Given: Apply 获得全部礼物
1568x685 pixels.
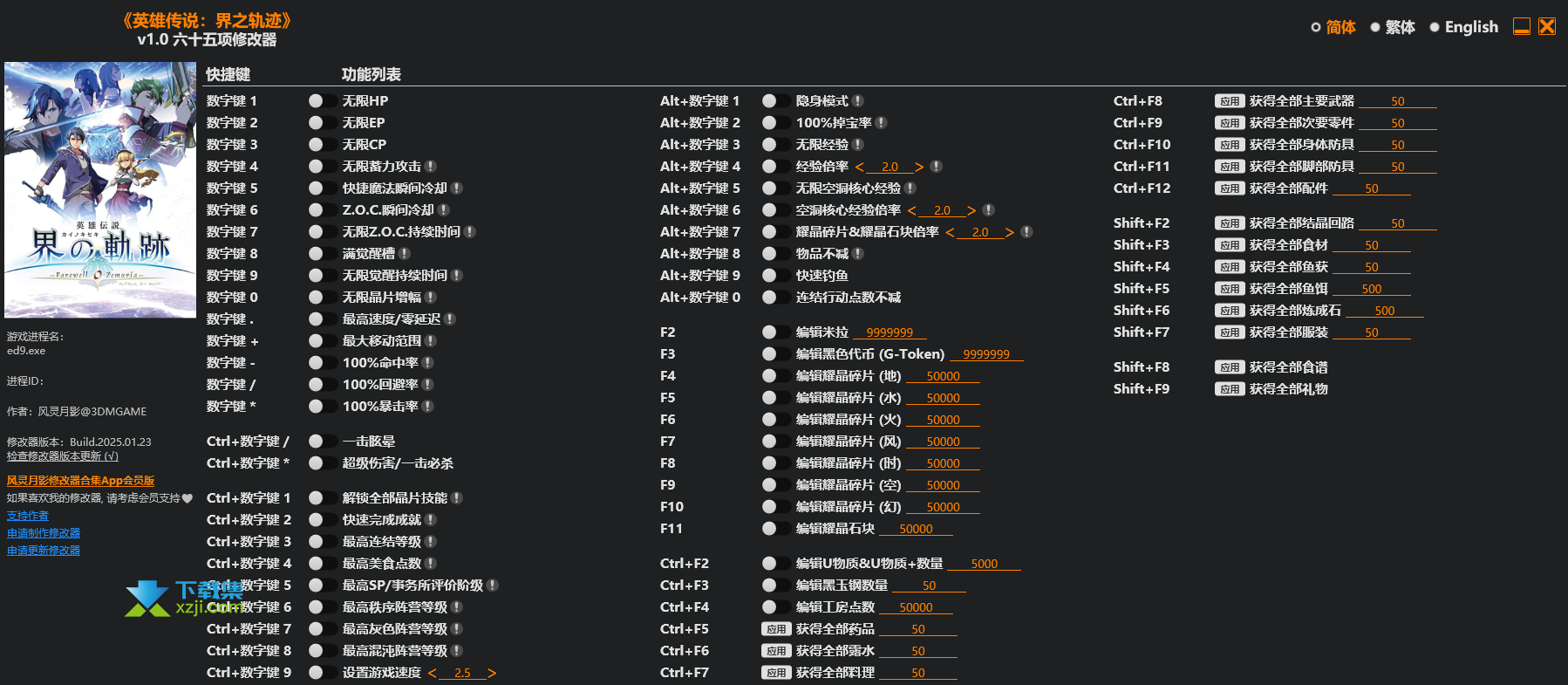Looking at the screenshot, I should 1230,388.
